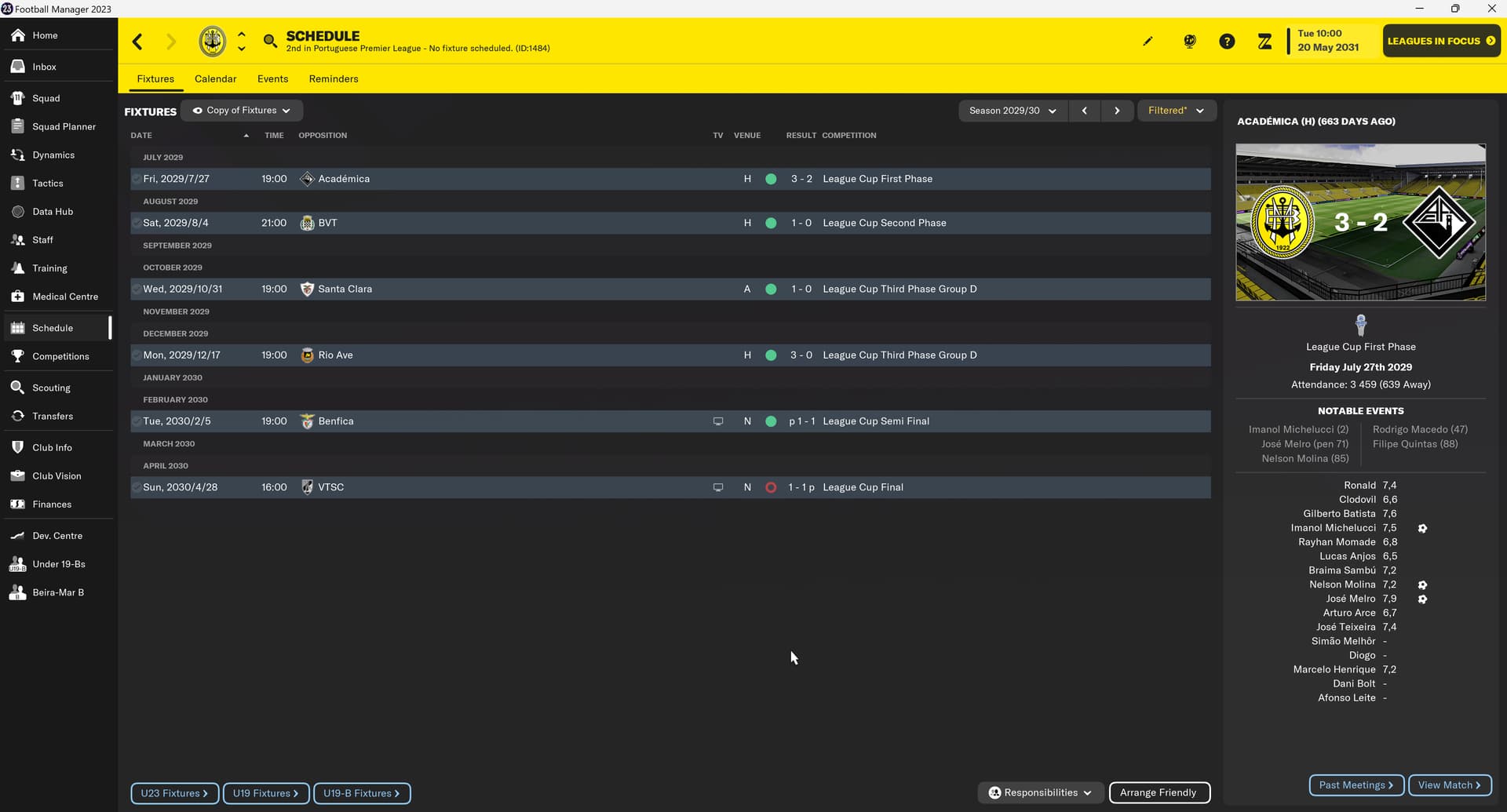The width and height of the screenshot is (1507, 812).
Task: Open the Season 2029/30 dropdown
Action: 1013,111
